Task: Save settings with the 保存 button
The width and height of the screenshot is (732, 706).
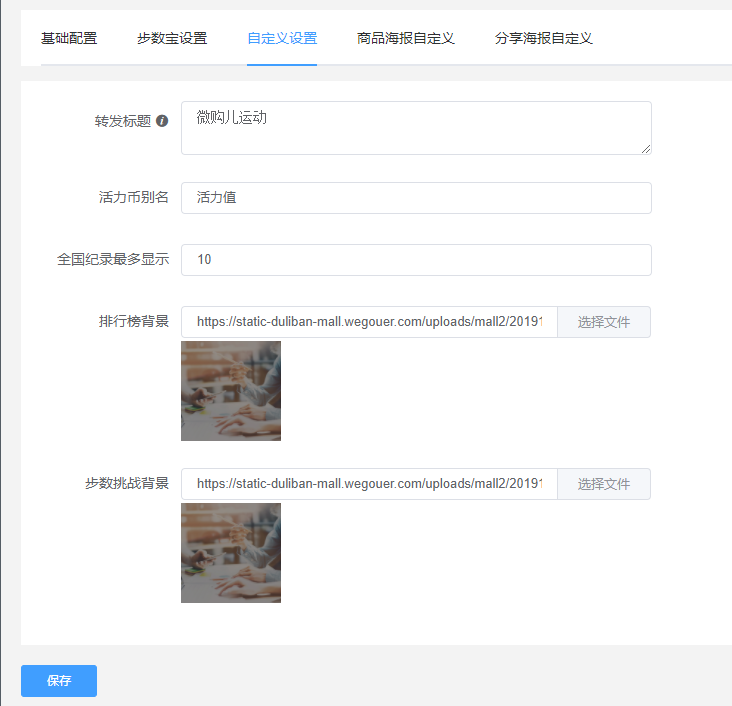Action: [x=59, y=681]
